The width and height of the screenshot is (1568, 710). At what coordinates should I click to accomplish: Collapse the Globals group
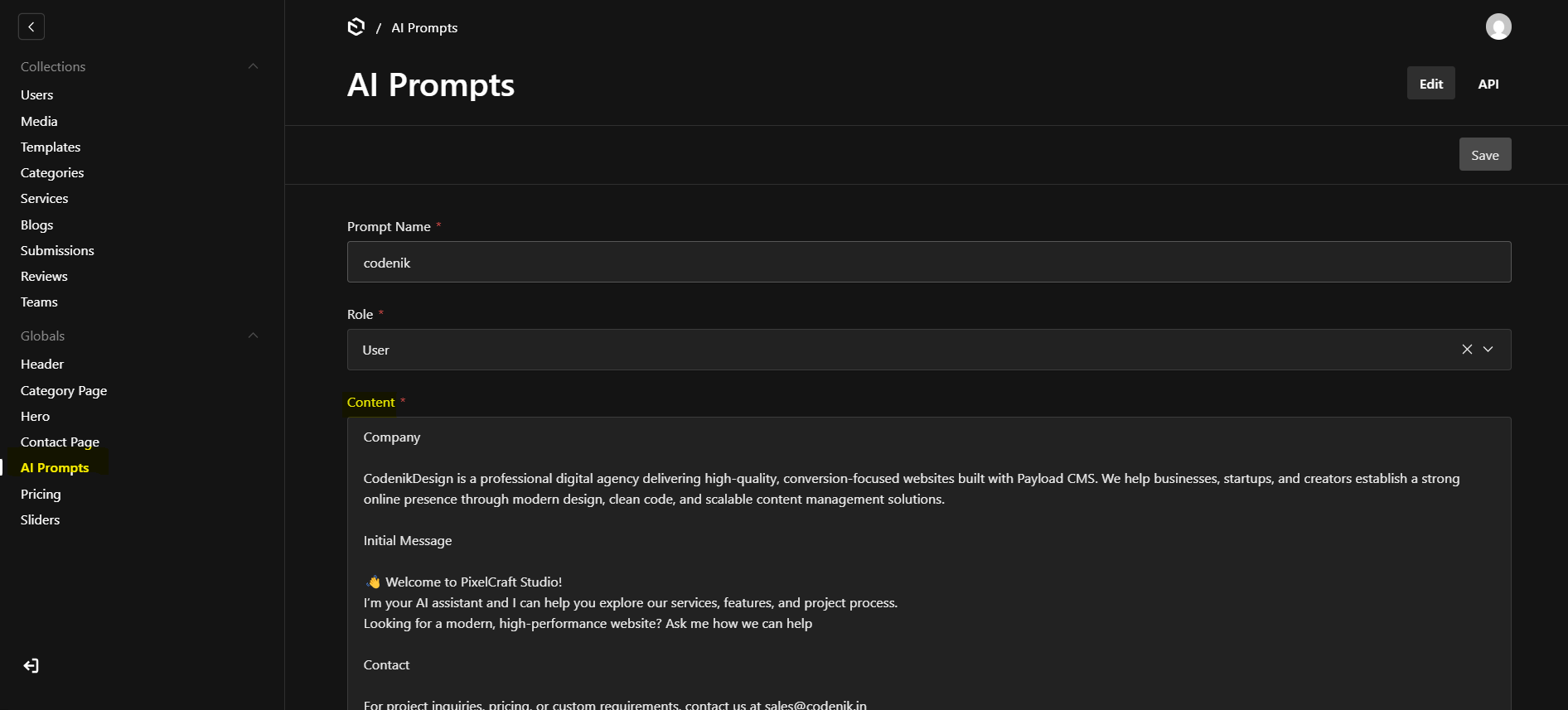pyautogui.click(x=253, y=336)
